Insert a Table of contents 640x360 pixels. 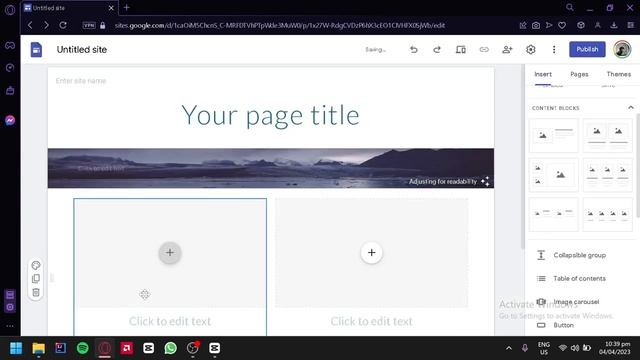(x=580, y=278)
